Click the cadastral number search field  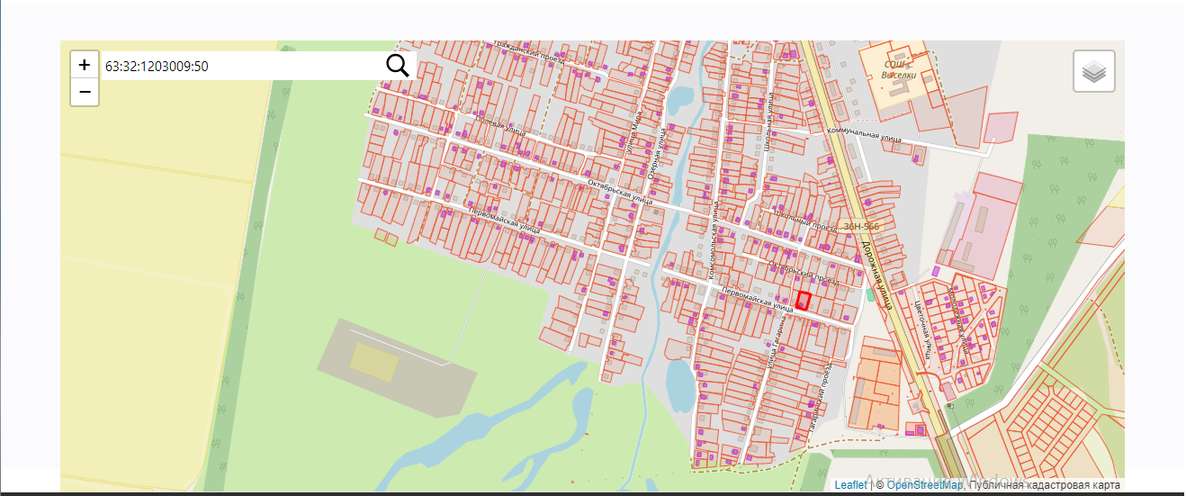point(240,66)
